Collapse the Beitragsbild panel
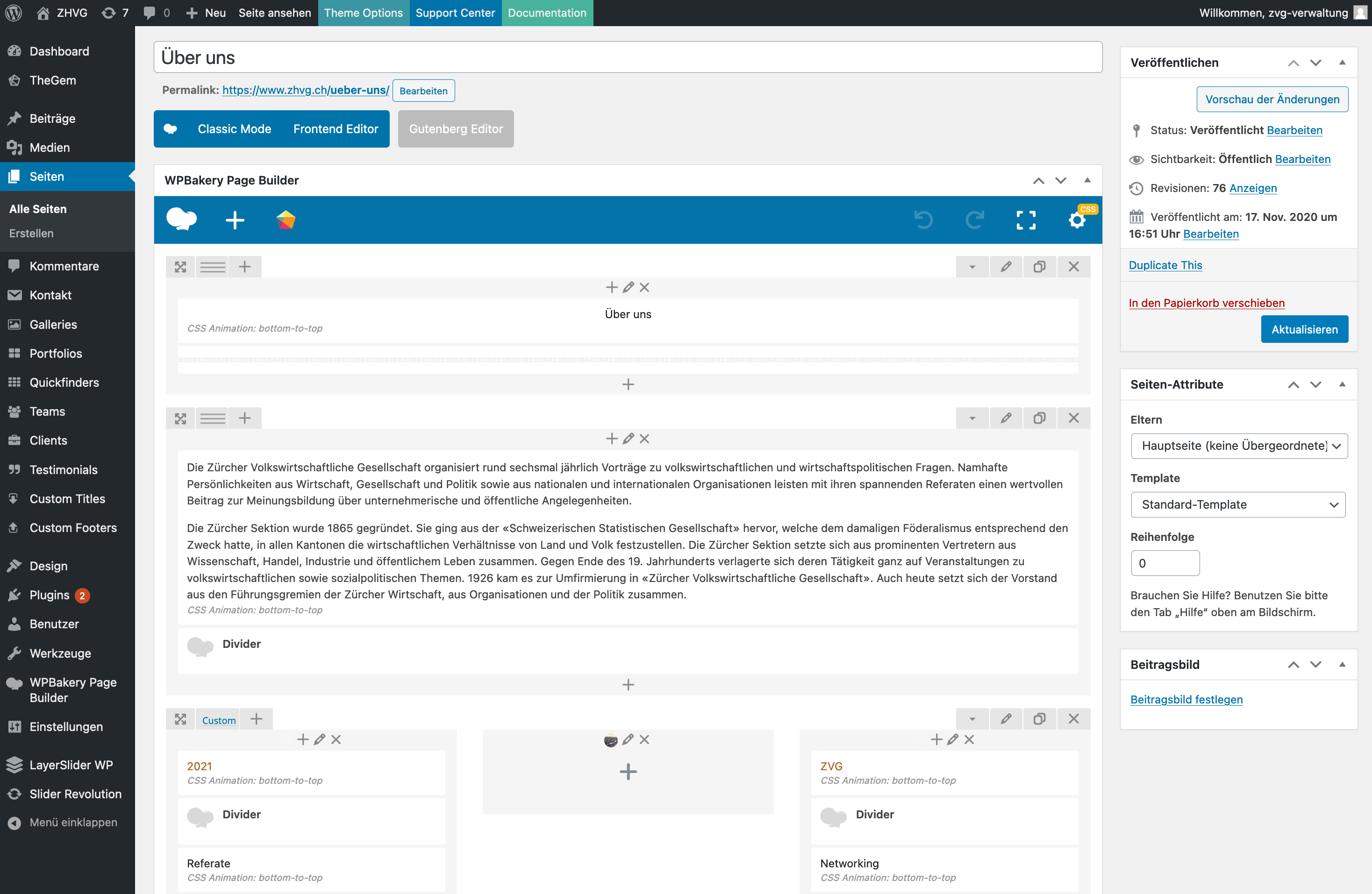Image resolution: width=1372 pixels, height=894 pixels. click(1342, 665)
